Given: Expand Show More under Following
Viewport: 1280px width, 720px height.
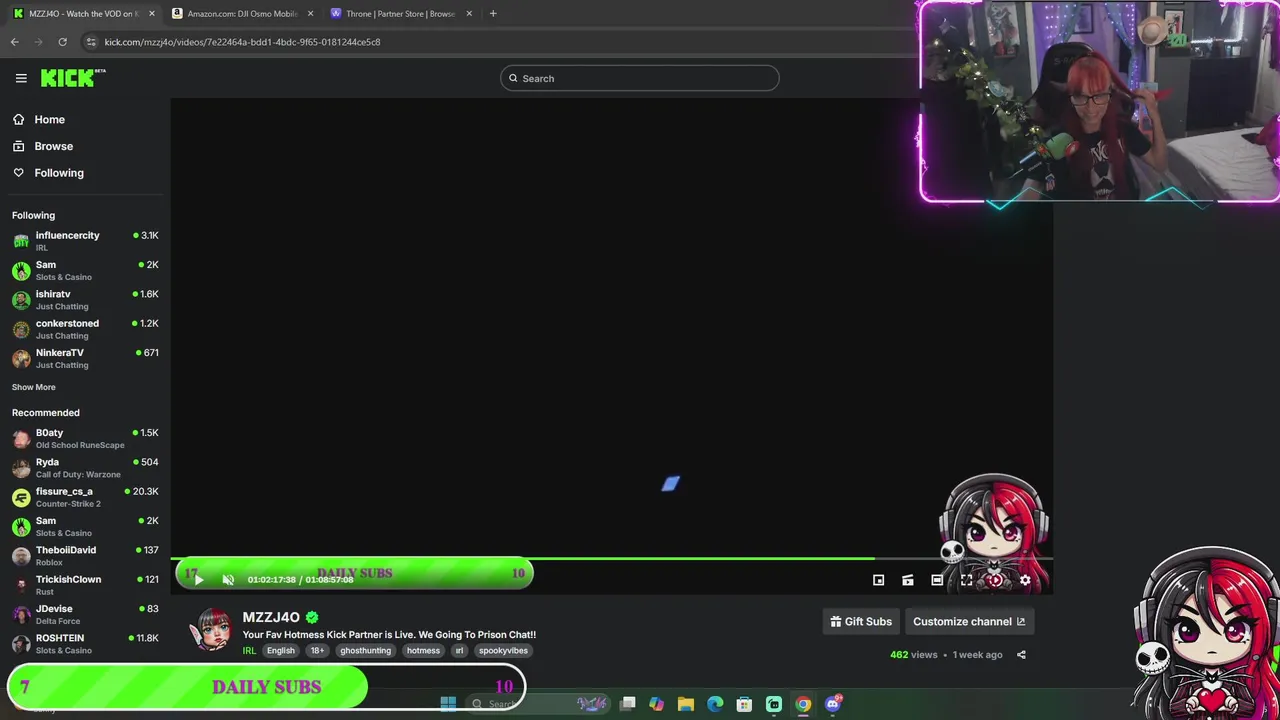Looking at the screenshot, I should 34,387.
